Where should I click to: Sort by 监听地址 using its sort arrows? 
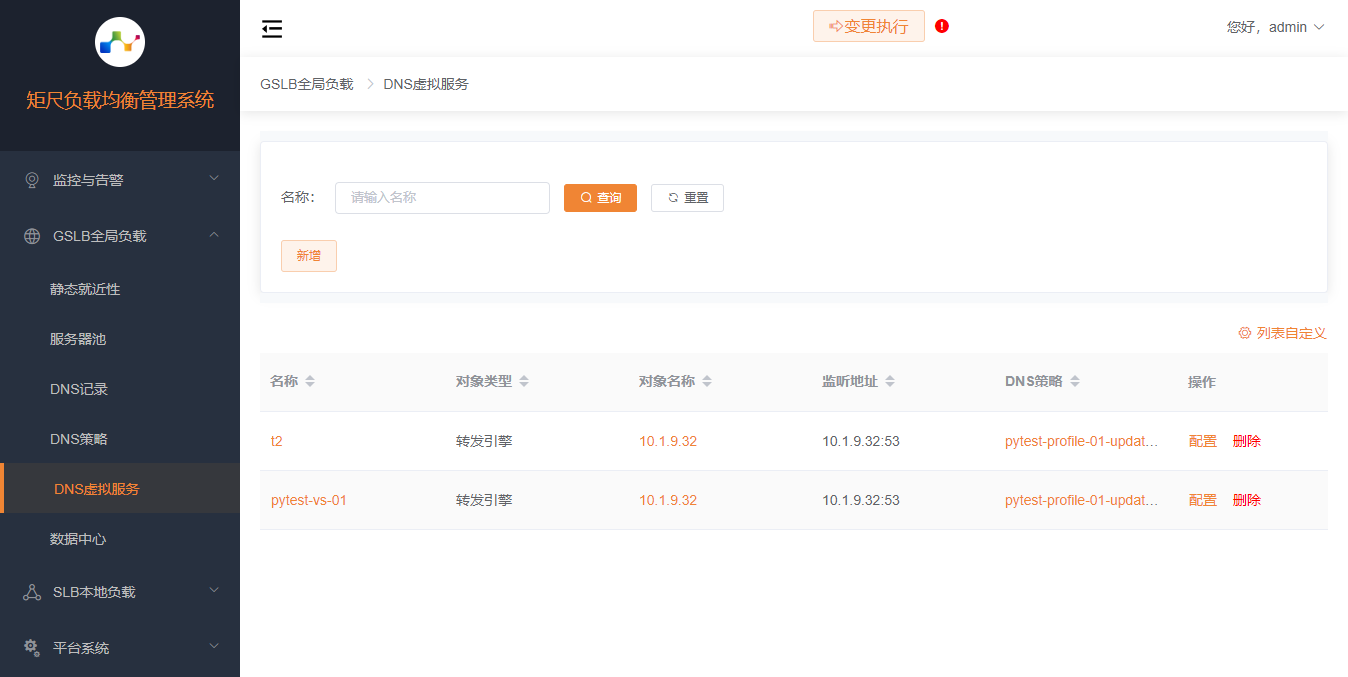(890, 382)
